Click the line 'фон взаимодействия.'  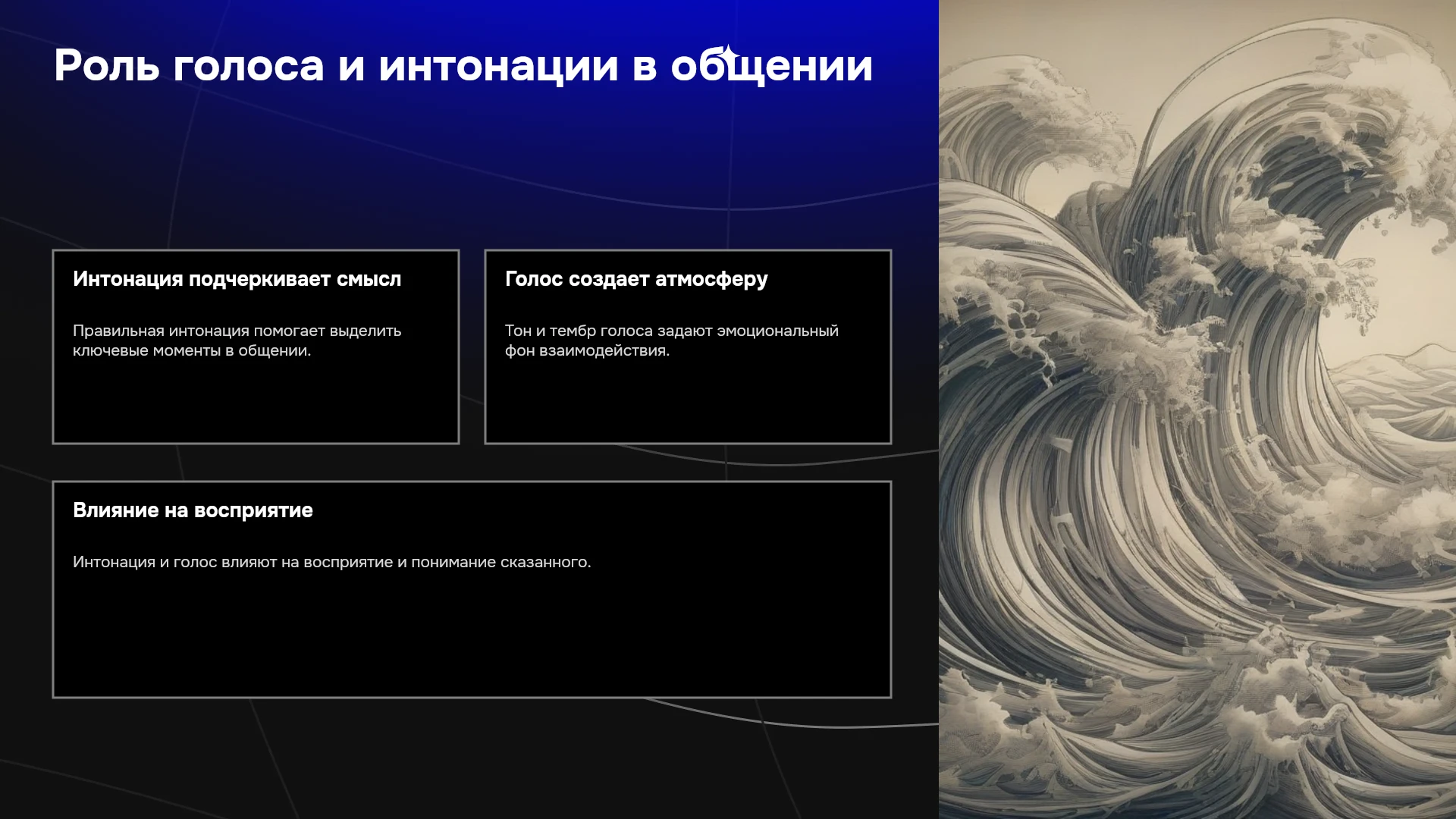587,350
